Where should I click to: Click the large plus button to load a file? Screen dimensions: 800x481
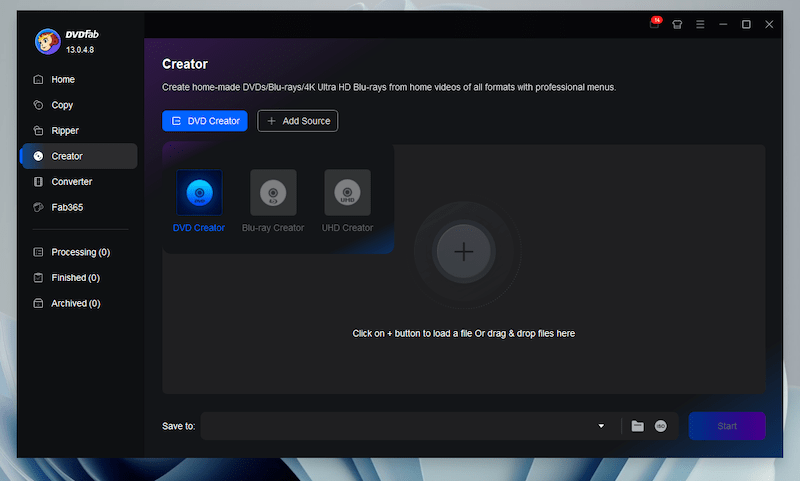coord(464,252)
